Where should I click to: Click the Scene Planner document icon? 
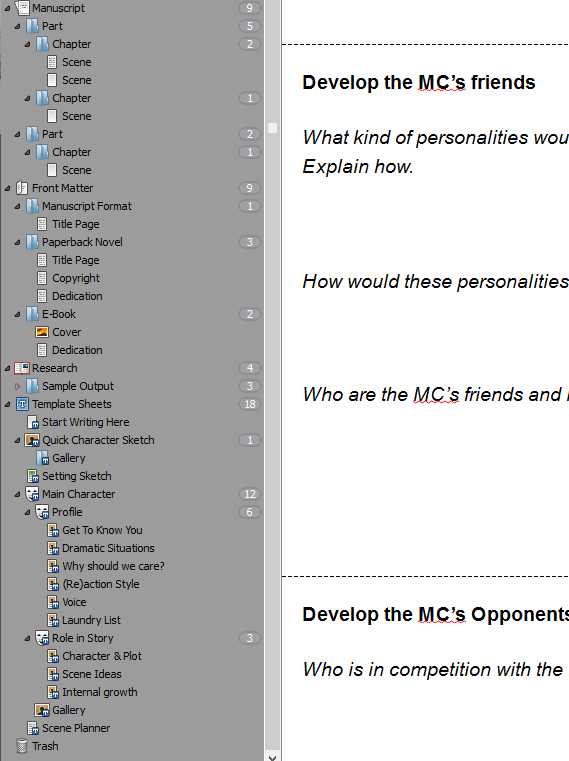tap(33, 728)
